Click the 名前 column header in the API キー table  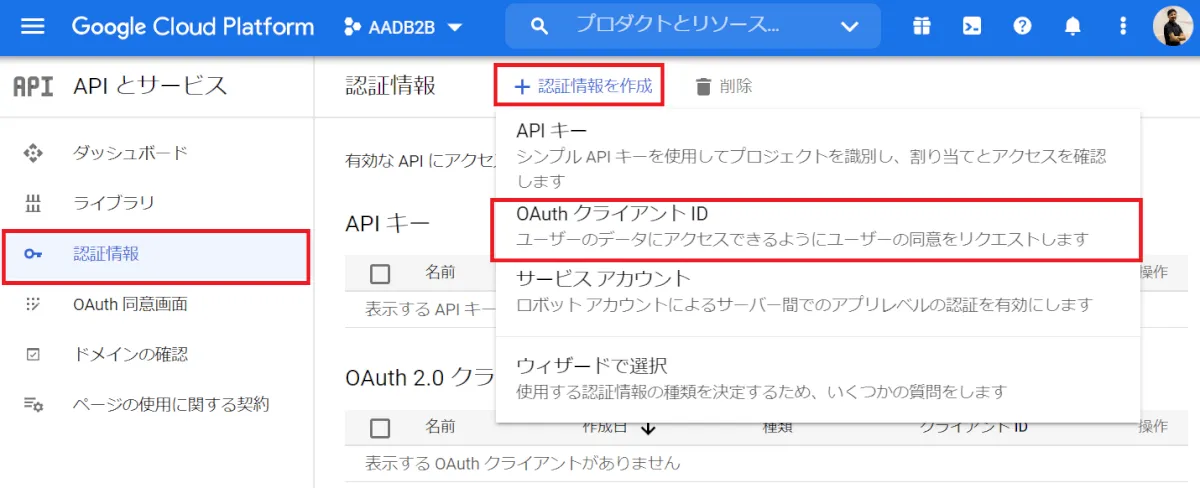(x=440, y=272)
